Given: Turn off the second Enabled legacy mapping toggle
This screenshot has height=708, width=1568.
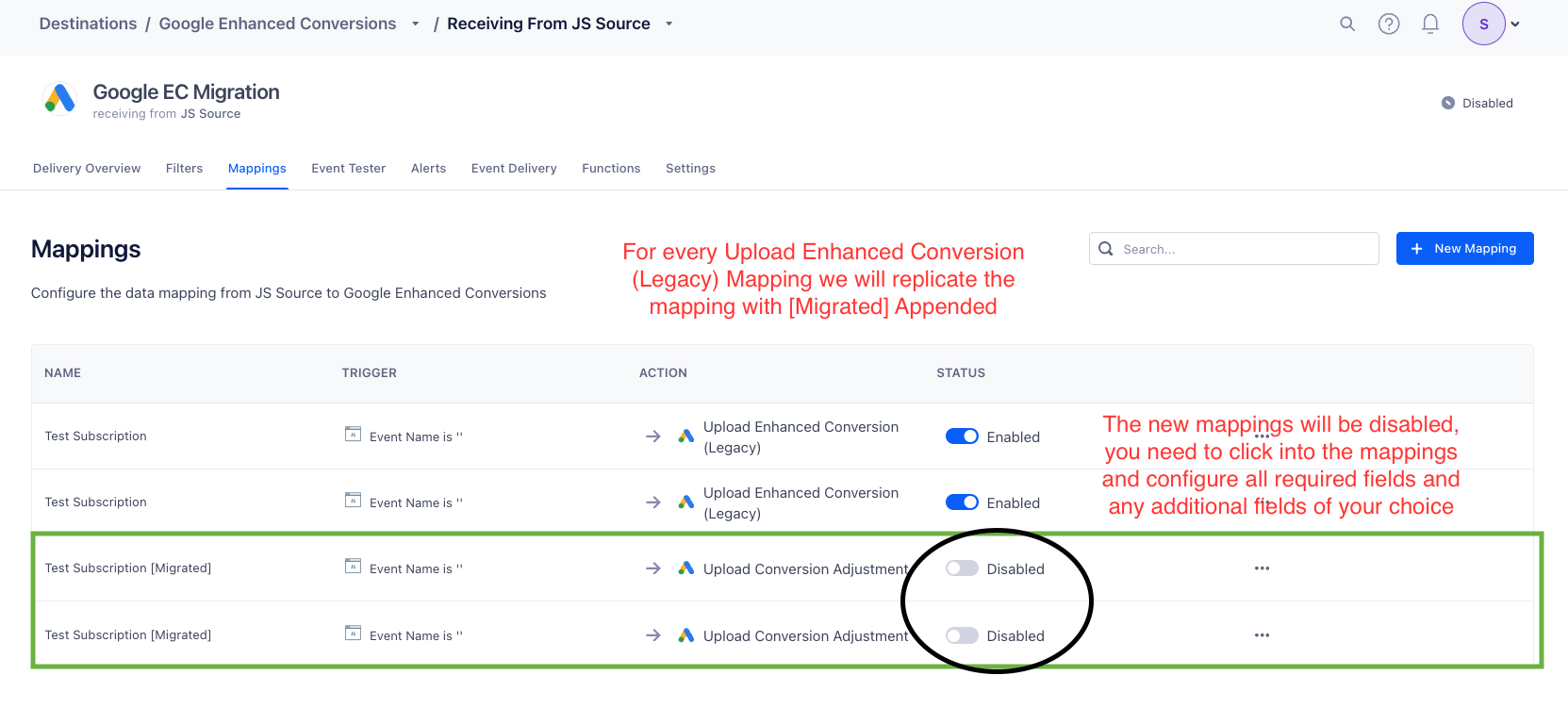Looking at the screenshot, I should pos(962,502).
